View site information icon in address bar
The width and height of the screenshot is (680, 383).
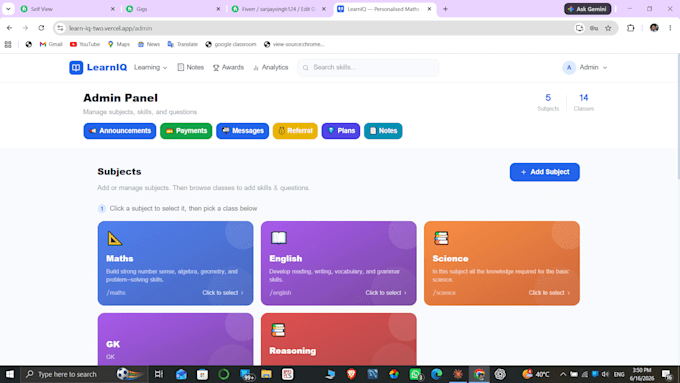pos(60,28)
